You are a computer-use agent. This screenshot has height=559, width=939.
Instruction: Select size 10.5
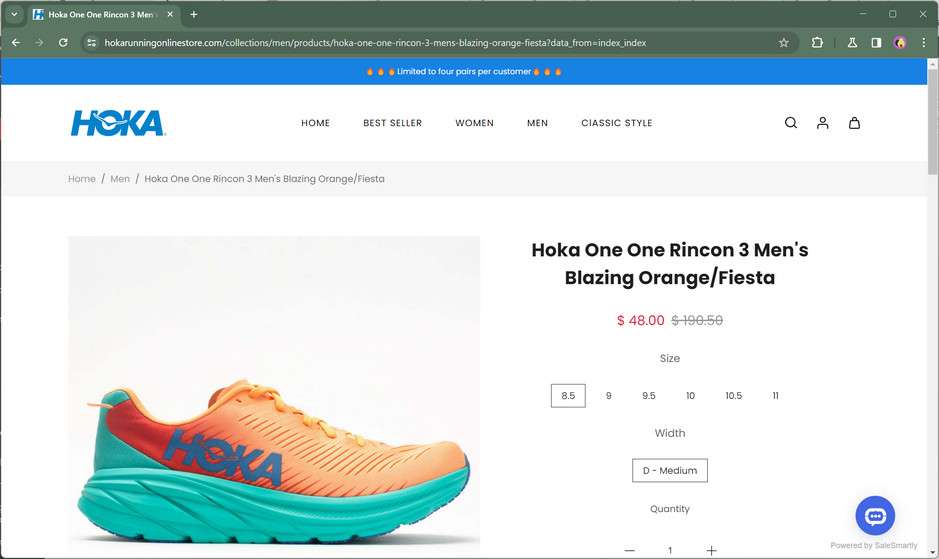click(x=734, y=395)
